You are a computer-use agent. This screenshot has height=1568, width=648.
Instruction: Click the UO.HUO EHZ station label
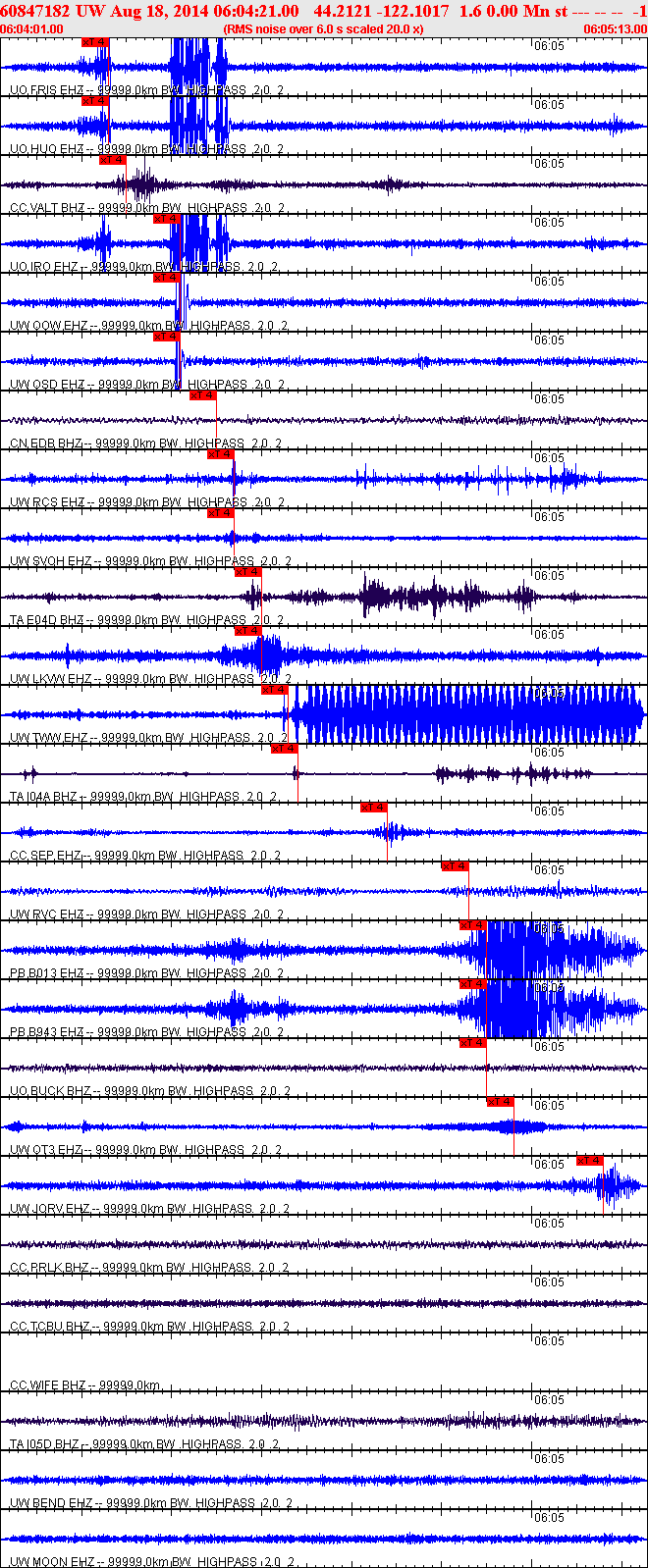coord(47,149)
